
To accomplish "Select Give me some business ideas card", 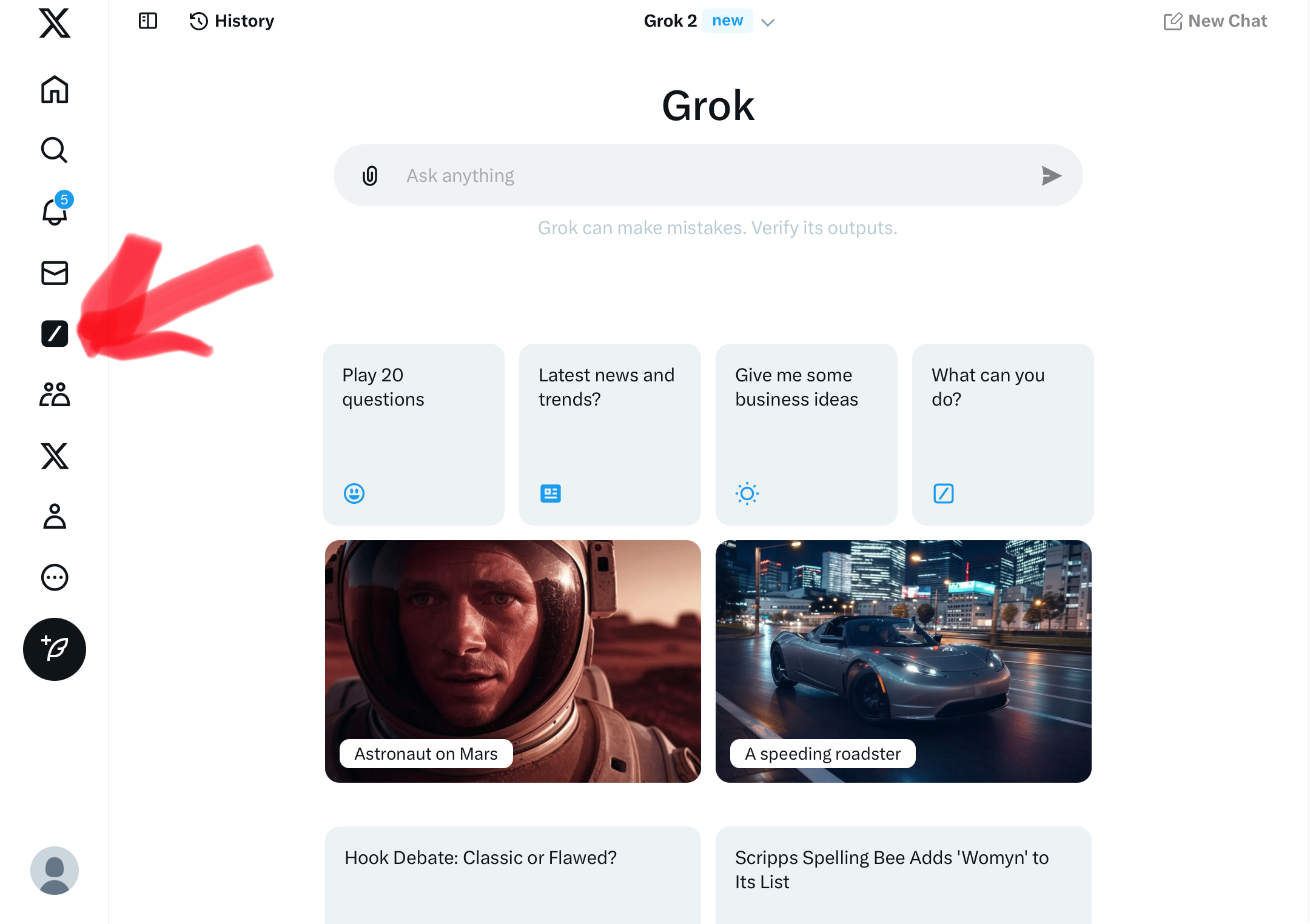I will pyautogui.click(x=807, y=435).
